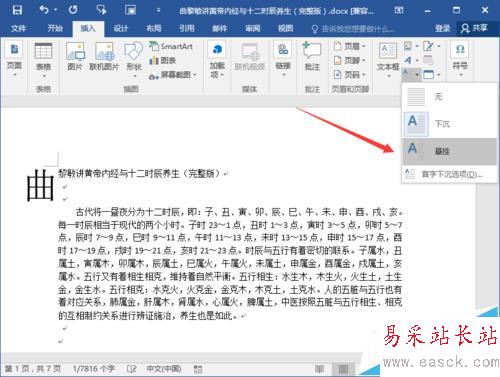
Task: Click the large drop cap 曲 letter
Action: (40, 185)
